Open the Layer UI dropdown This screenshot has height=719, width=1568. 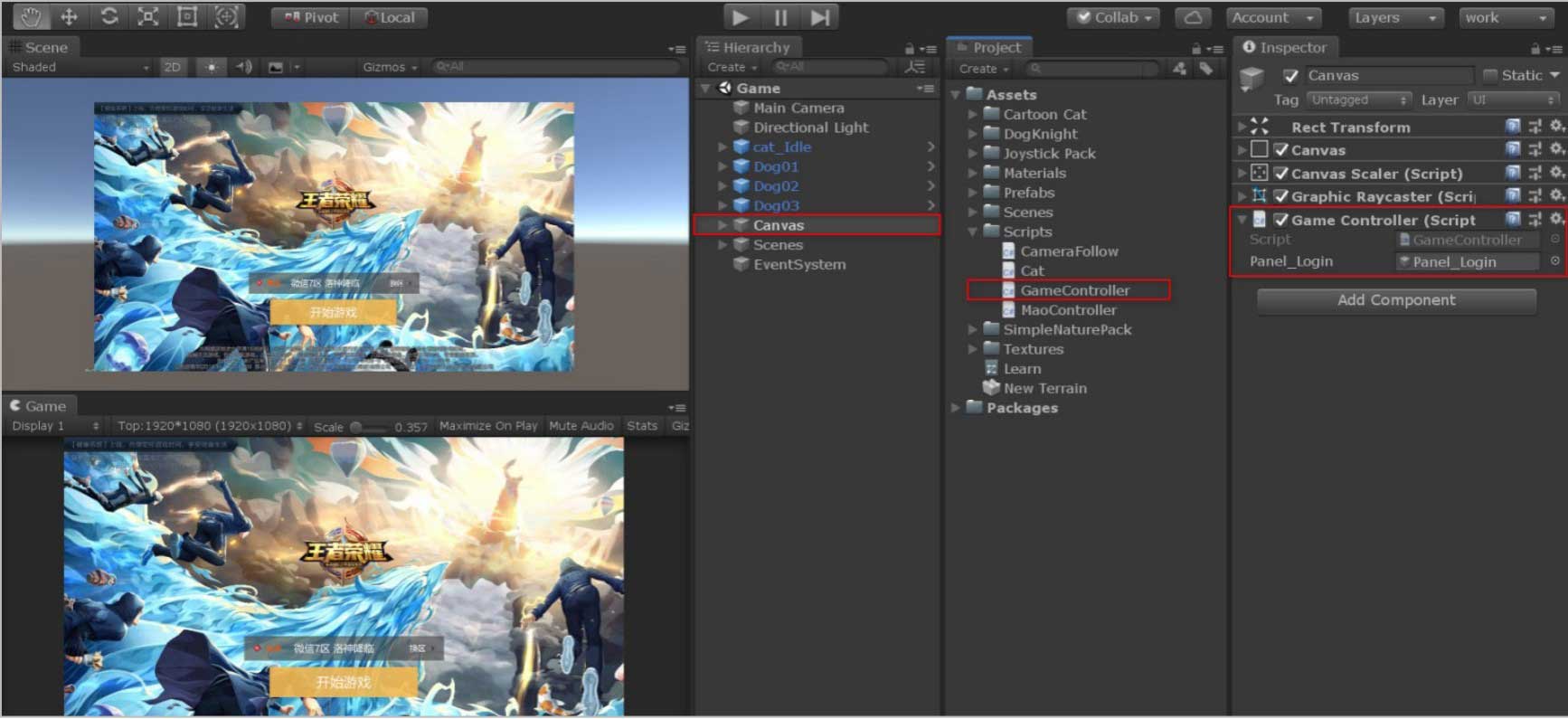1514,100
